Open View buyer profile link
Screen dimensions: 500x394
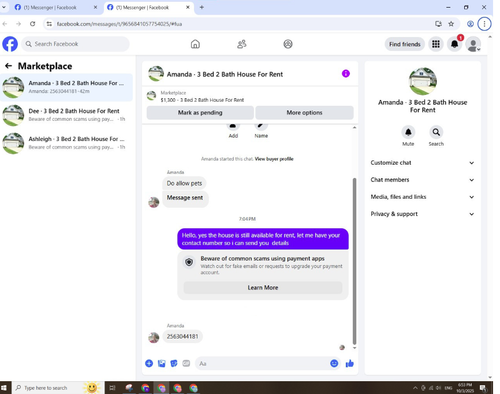click(x=274, y=159)
